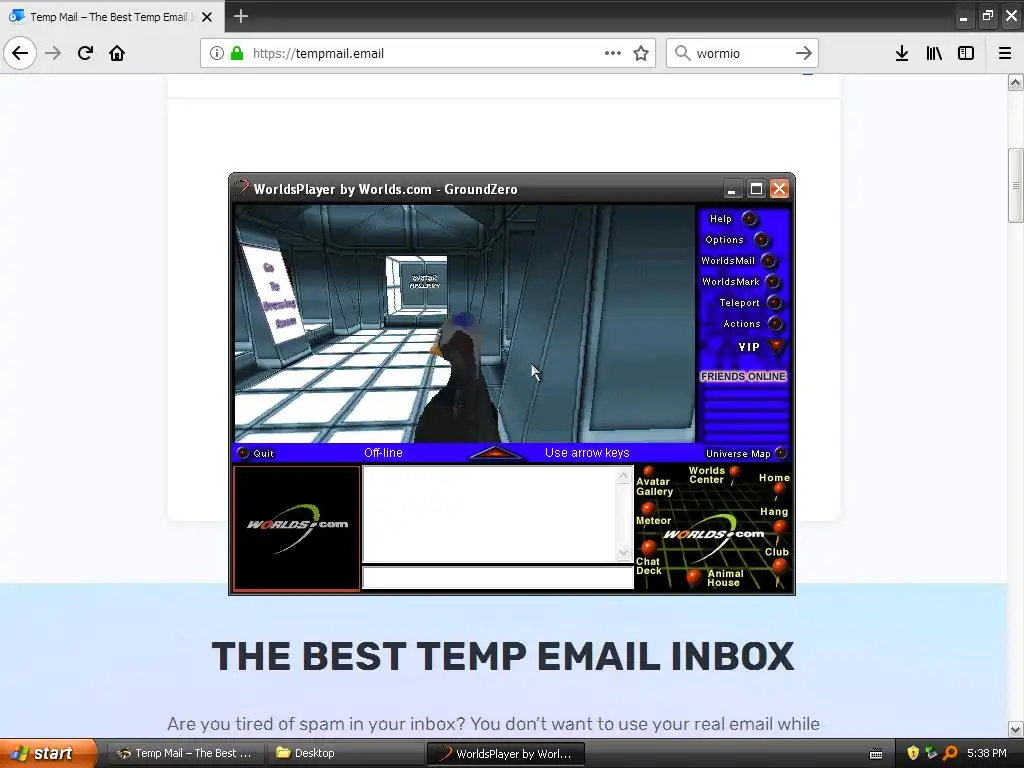This screenshot has height=768, width=1024.
Task: Click the Teleport button
Action: pos(774,302)
